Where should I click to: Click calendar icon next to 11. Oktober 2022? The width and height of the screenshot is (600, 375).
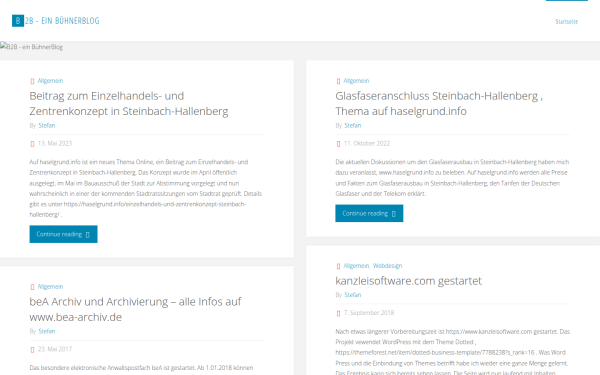coord(338,144)
